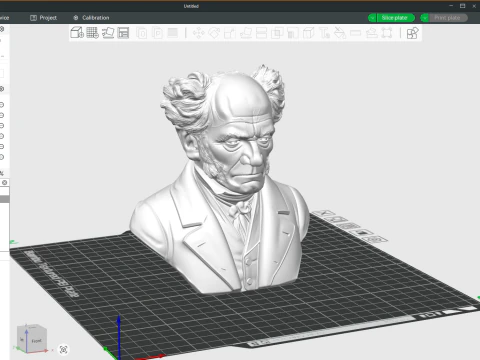Click the plate's arrange icon beside bed
The width and height of the screenshot is (480, 360).
point(350,226)
